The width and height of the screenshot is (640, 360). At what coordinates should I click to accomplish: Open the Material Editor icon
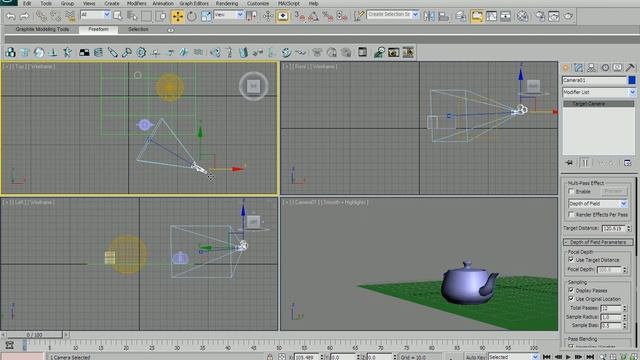(x=522, y=16)
